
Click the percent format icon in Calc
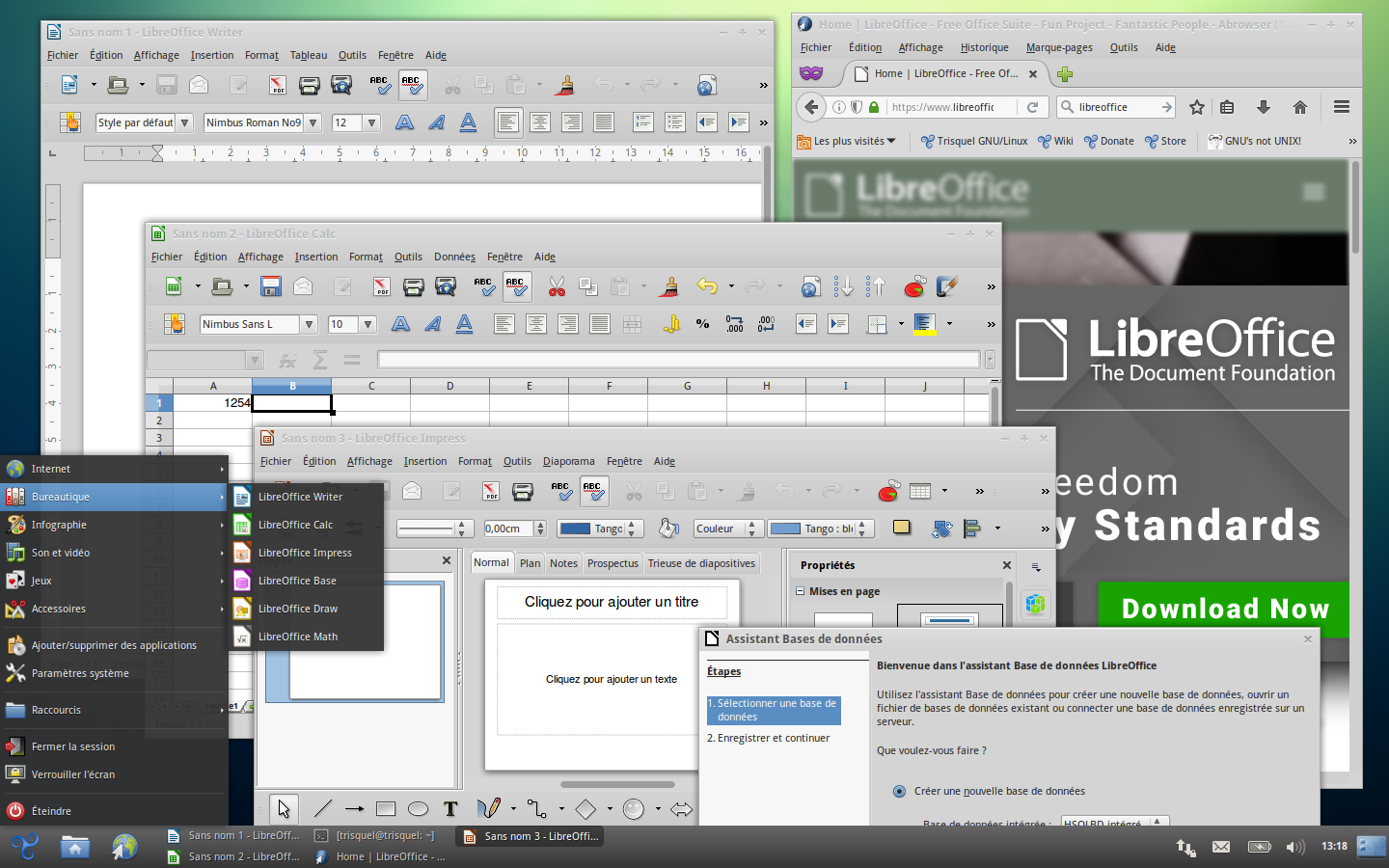tap(702, 324)
